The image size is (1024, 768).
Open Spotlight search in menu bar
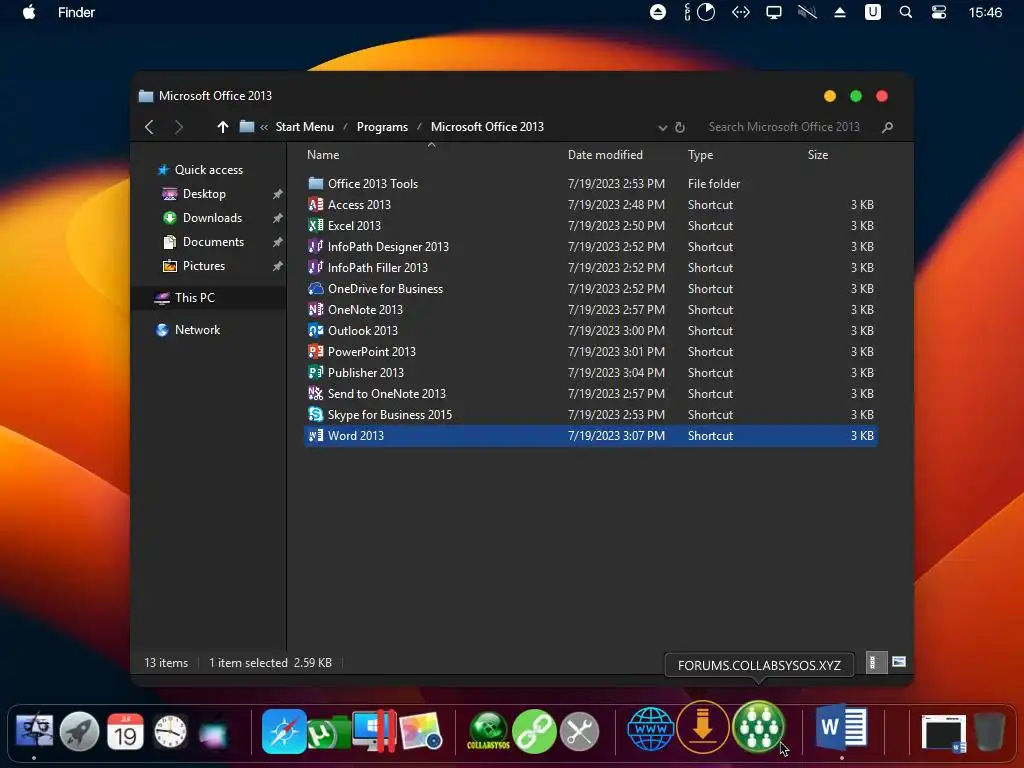[905, 12]
